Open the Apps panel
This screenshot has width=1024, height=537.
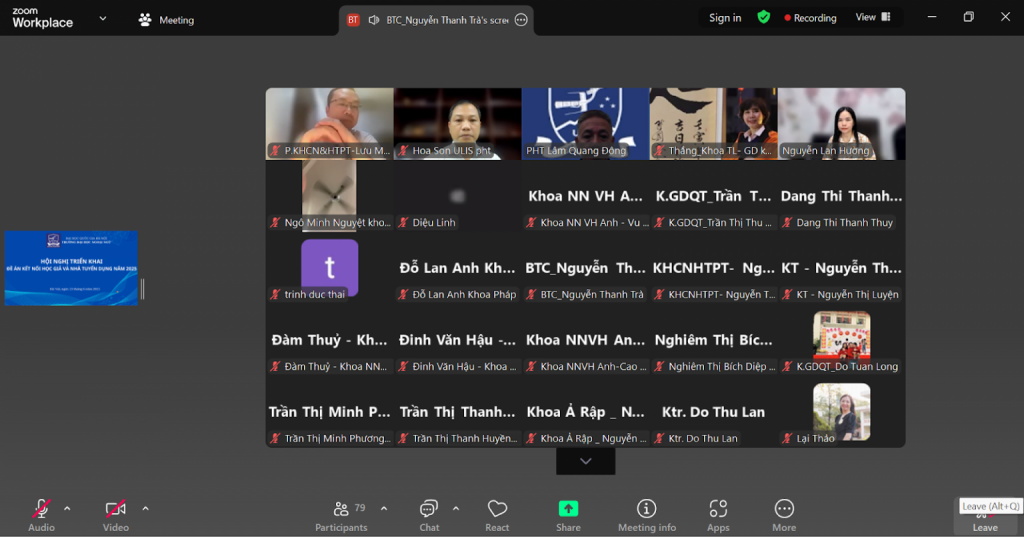(718, 514)
